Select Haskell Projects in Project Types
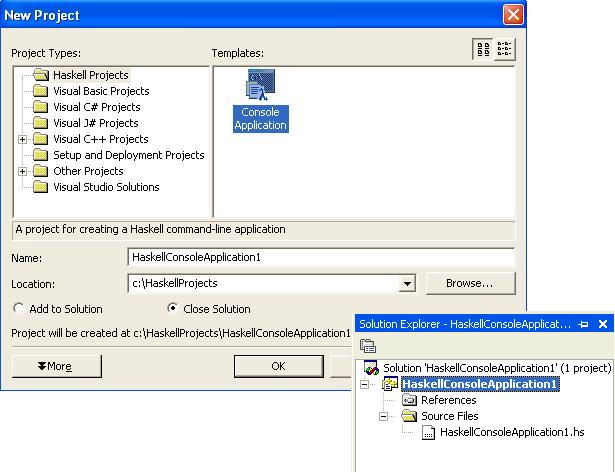This screenshot has width=615, height=472. 91,75
